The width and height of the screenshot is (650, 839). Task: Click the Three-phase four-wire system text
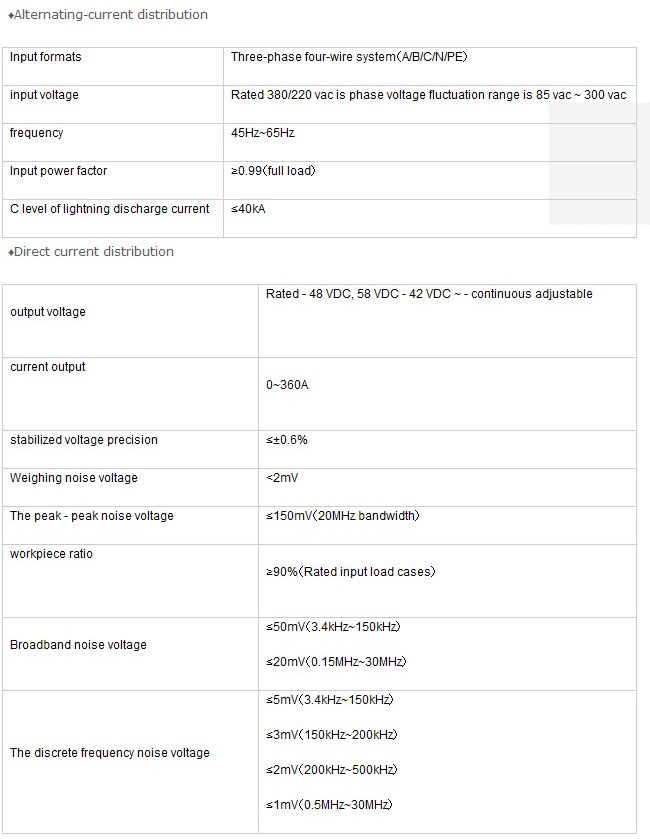(349, 57)
